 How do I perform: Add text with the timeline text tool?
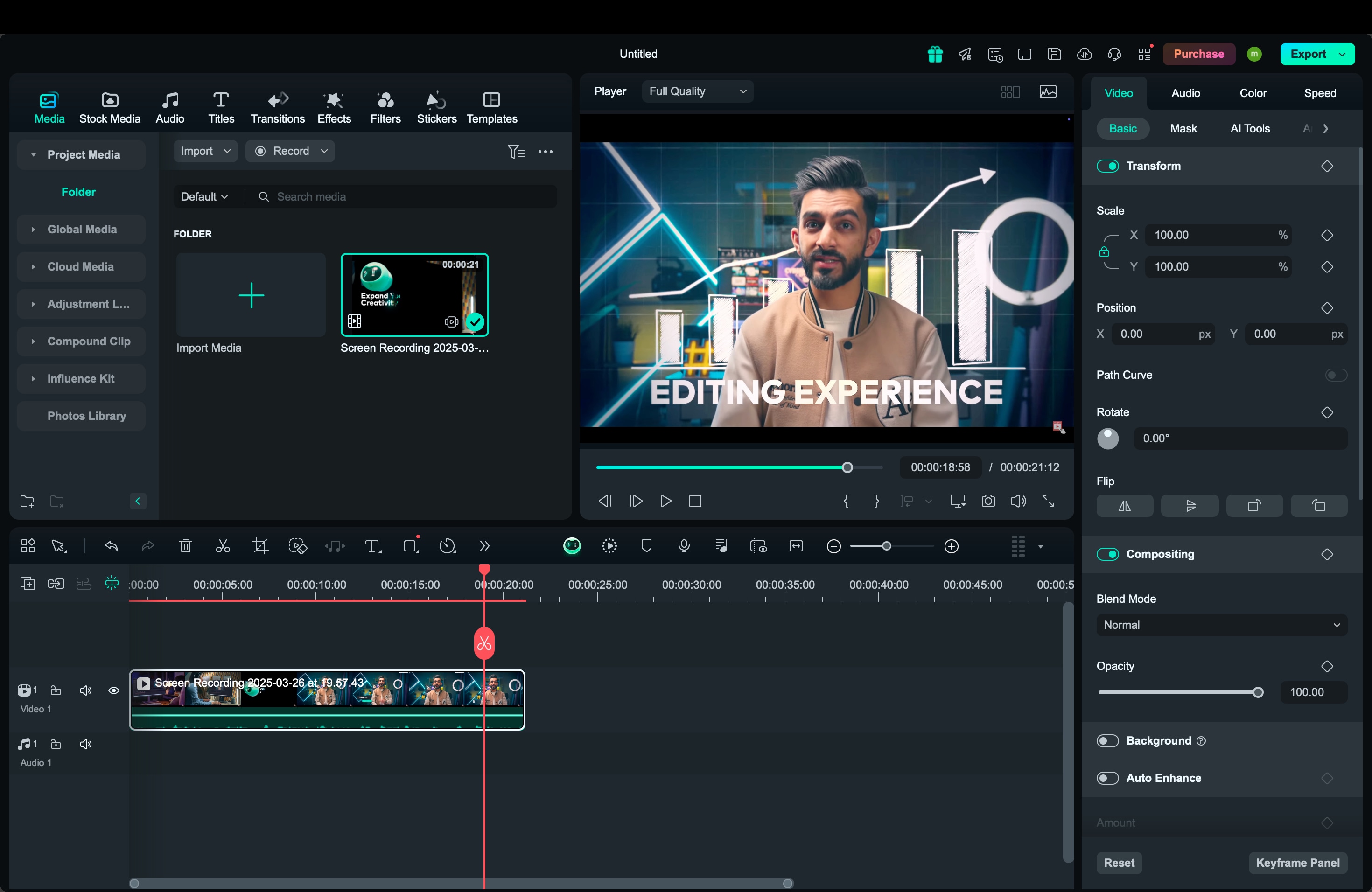(372, 546)
